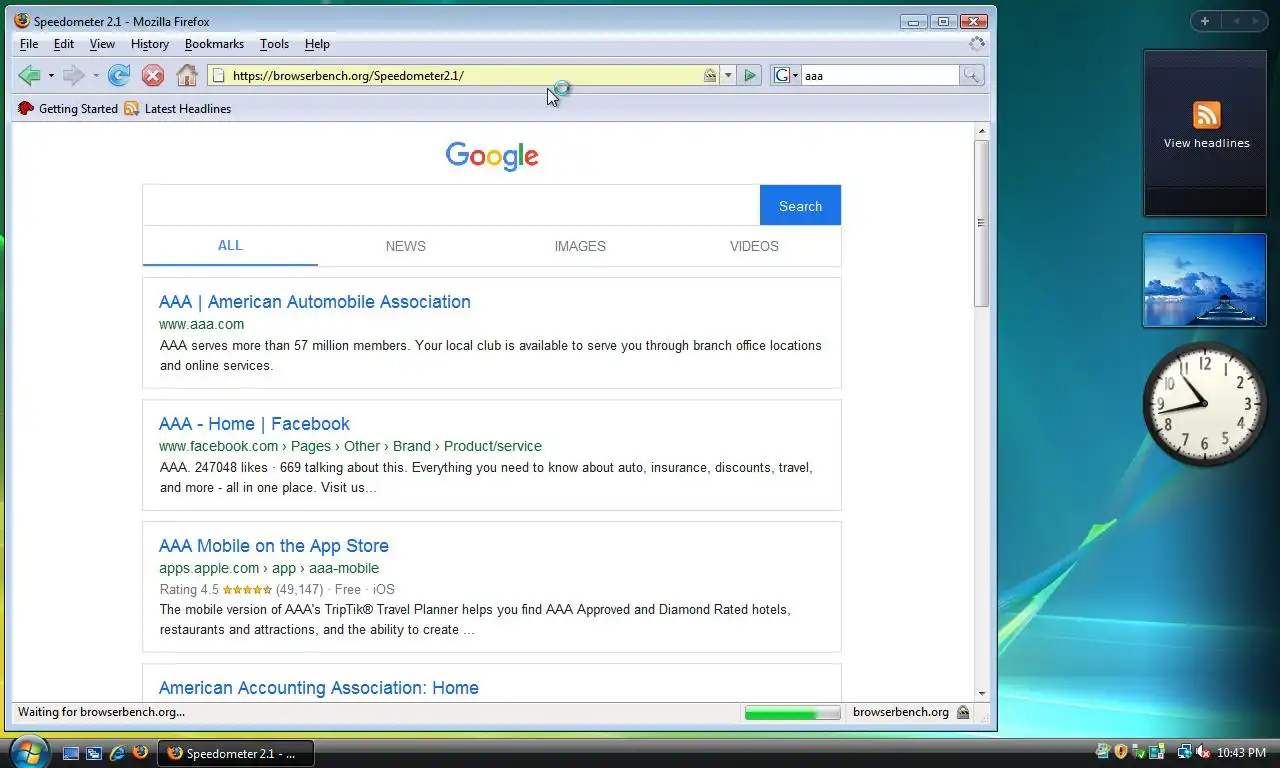Stop loading with the red Stop icon
The width and height of the screenshot is (1280, 768).
153,75
